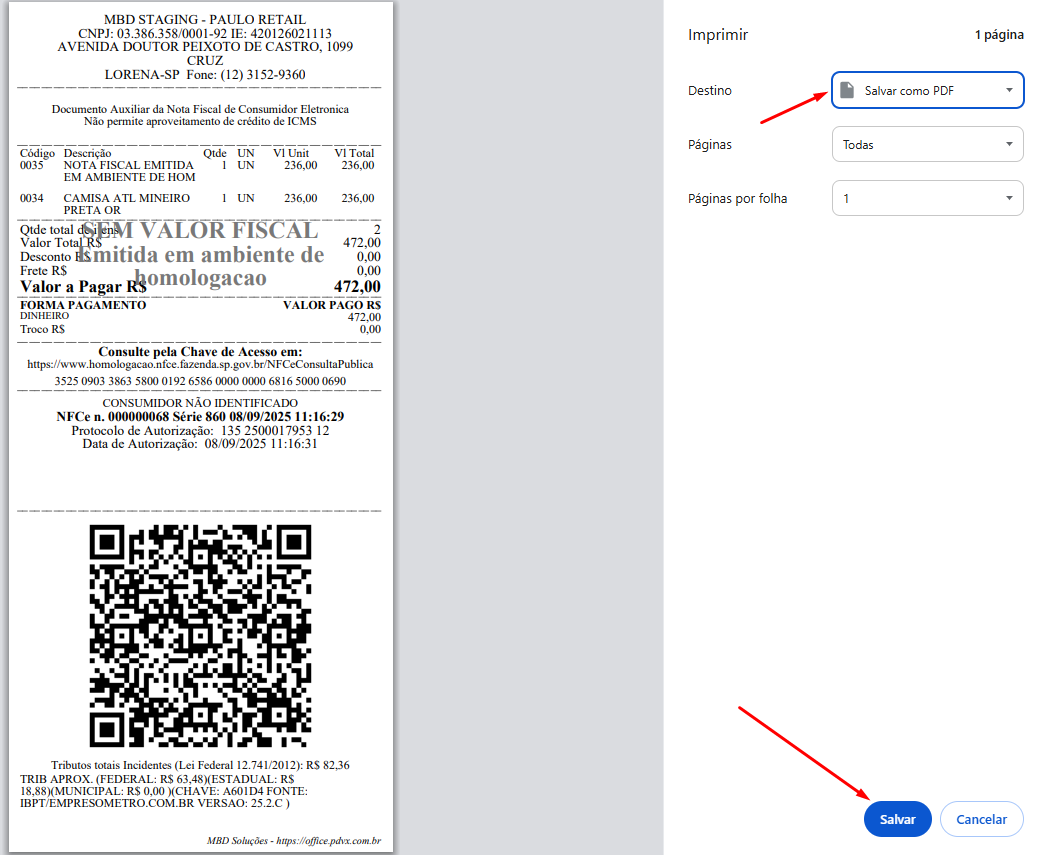Click the MBD Soluções footer link

(x=293, y=841)
